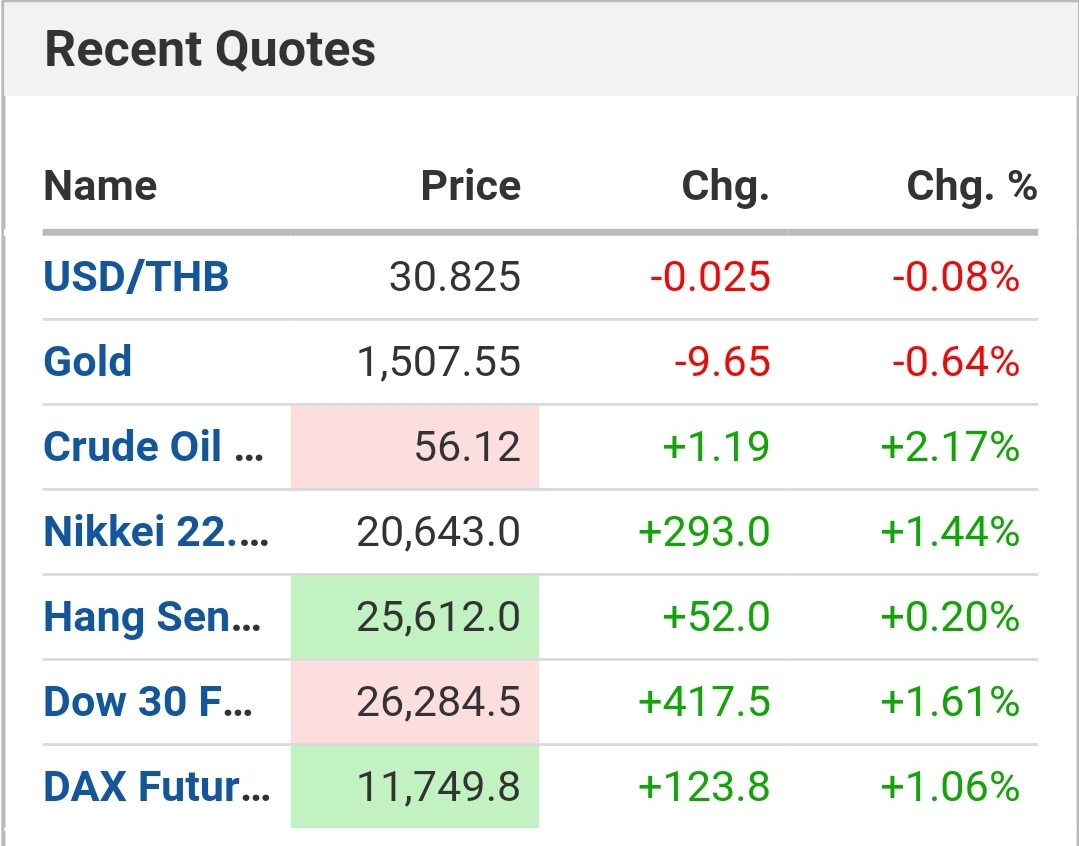This screenshot has width=1079, height=846.
Task: Click the Name column header
Action: 100,186
